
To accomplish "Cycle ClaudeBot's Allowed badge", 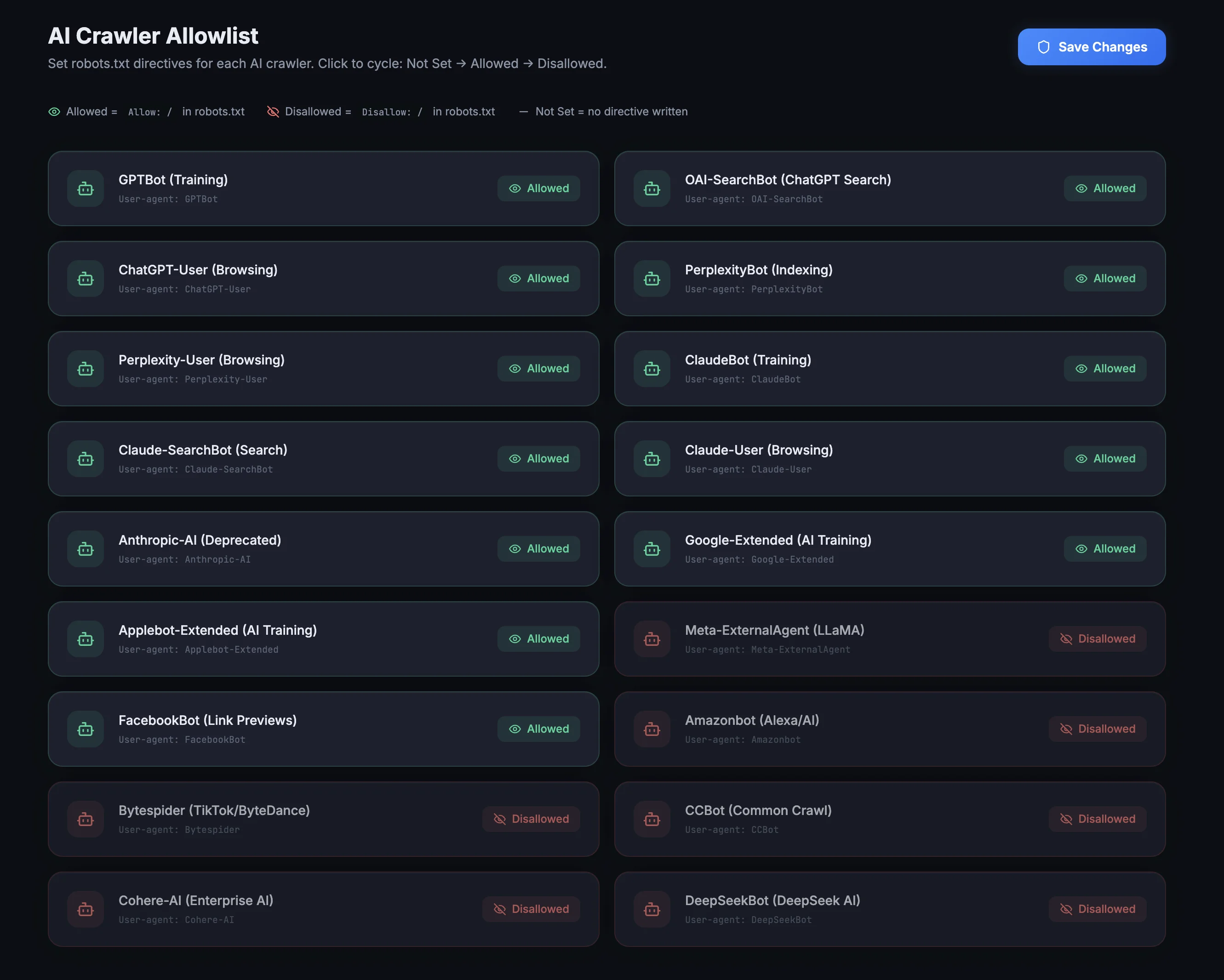I will point(1105,368).
